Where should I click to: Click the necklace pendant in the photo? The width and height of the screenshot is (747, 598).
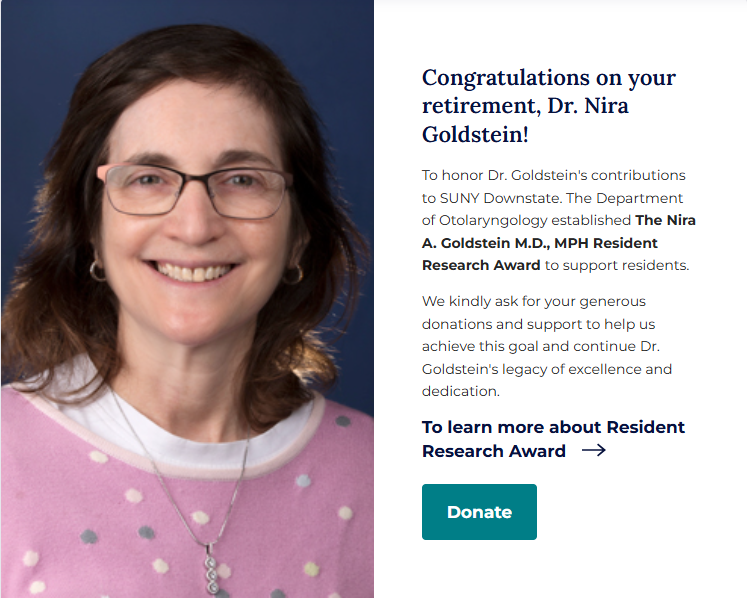pos(212,570)
